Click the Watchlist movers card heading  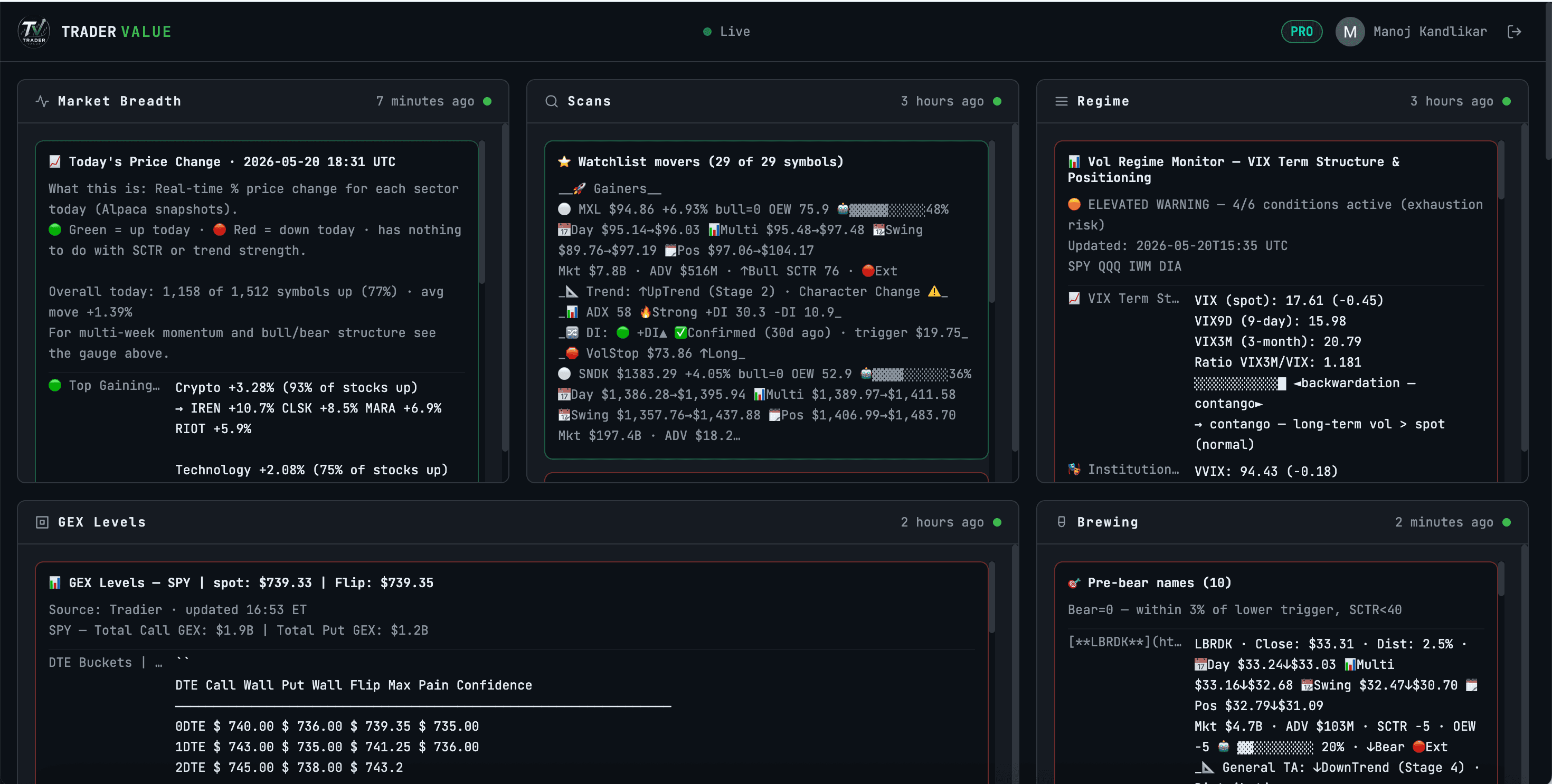point(711,161)
